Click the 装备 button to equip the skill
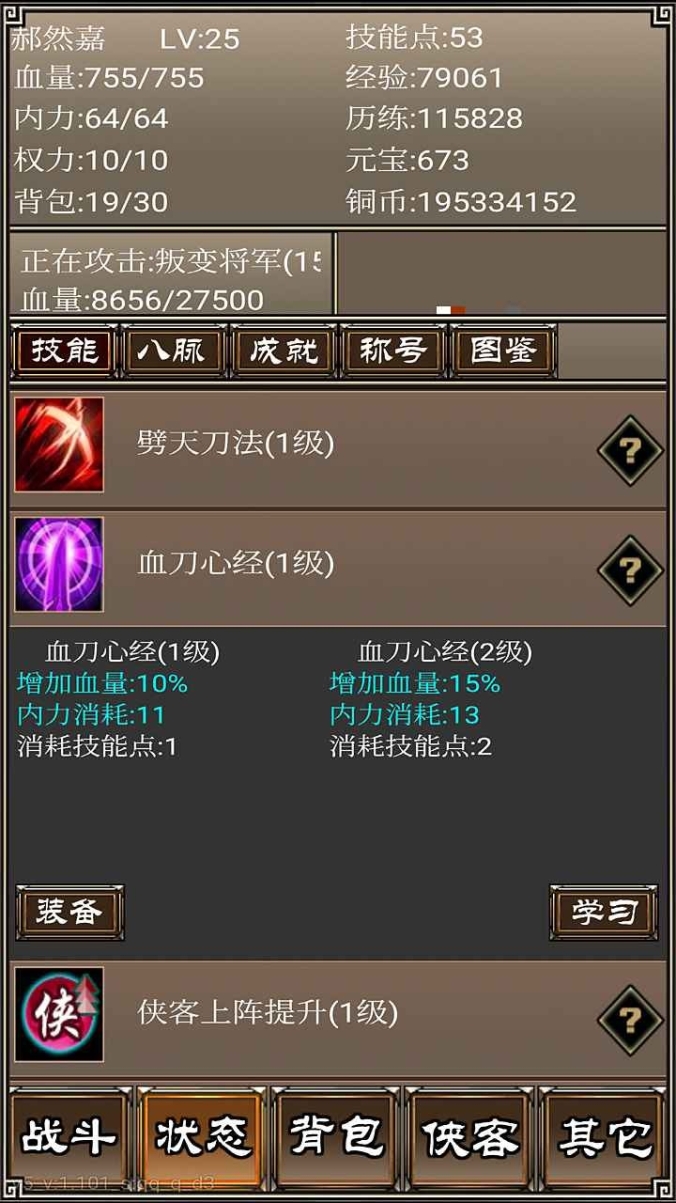 point(70,912)
